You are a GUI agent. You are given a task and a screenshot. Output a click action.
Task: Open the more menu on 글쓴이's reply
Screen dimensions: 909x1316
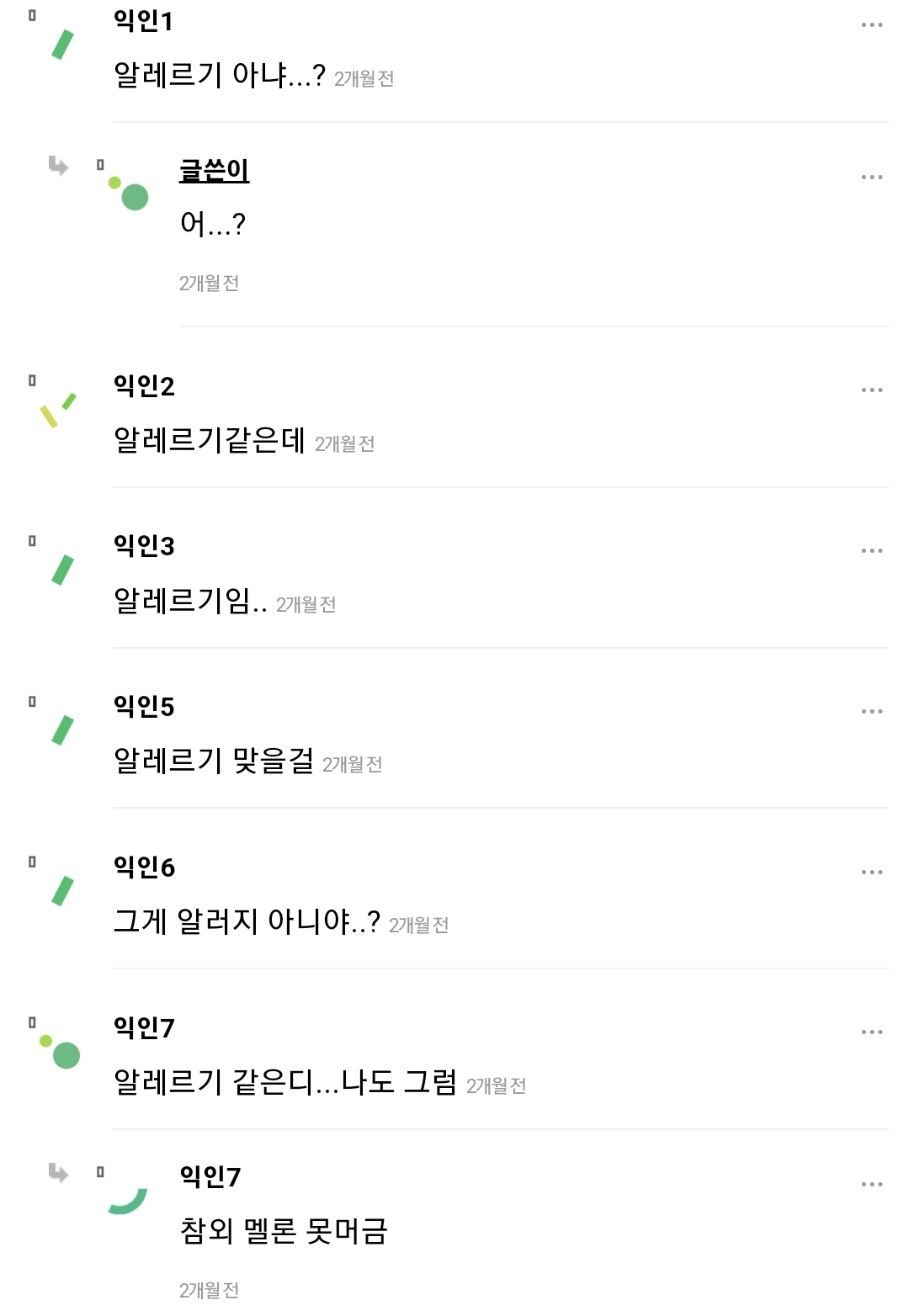pyautogui.click(x=872, y=178)
